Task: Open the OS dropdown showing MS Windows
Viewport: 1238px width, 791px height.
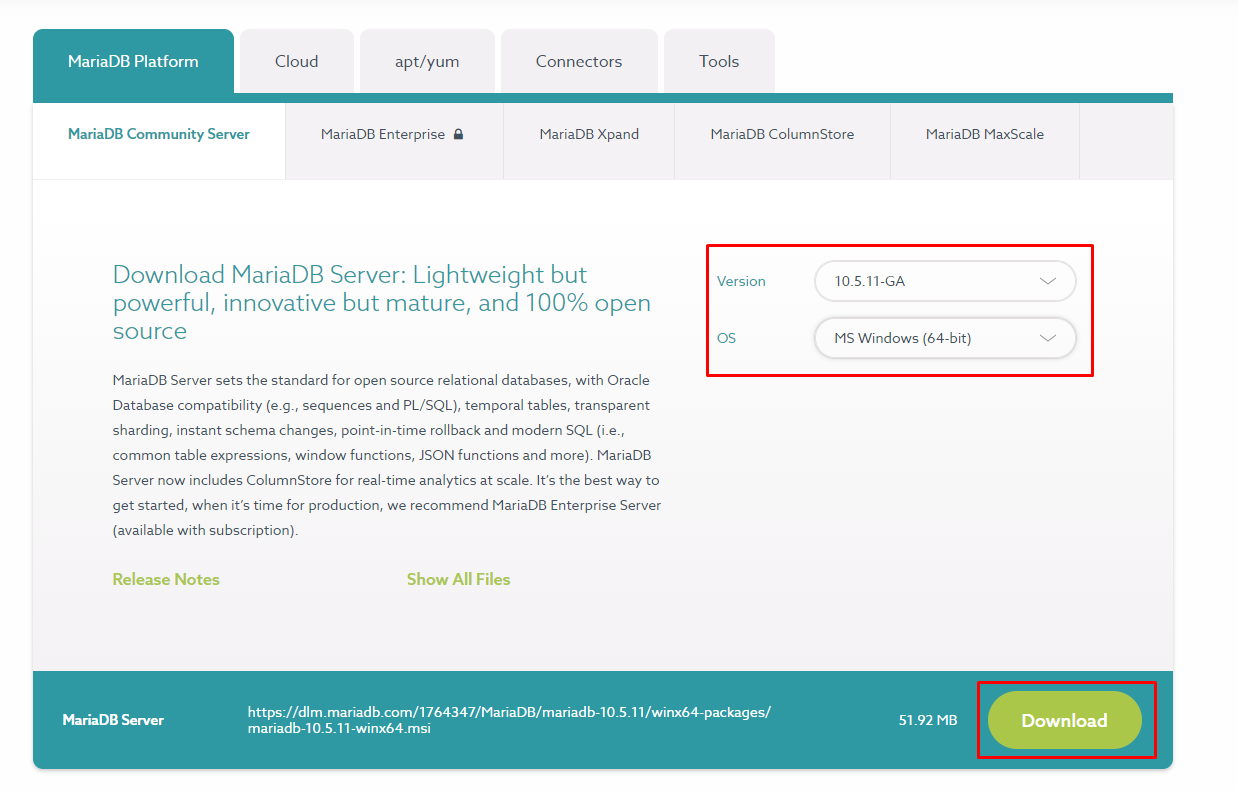Action: [945, 338]
